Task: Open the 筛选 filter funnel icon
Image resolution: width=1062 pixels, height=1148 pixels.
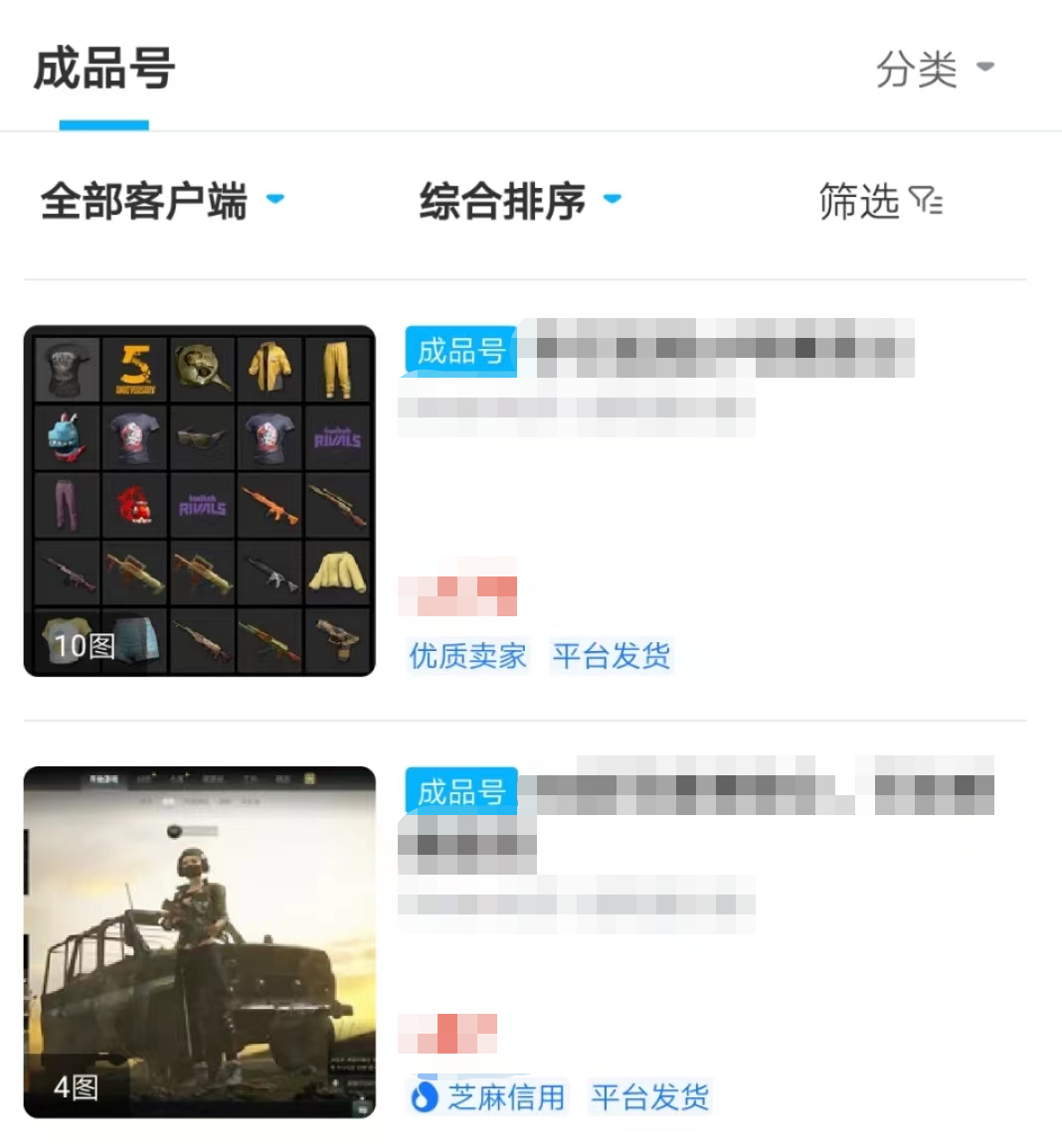Action: [x=926, y=201]
